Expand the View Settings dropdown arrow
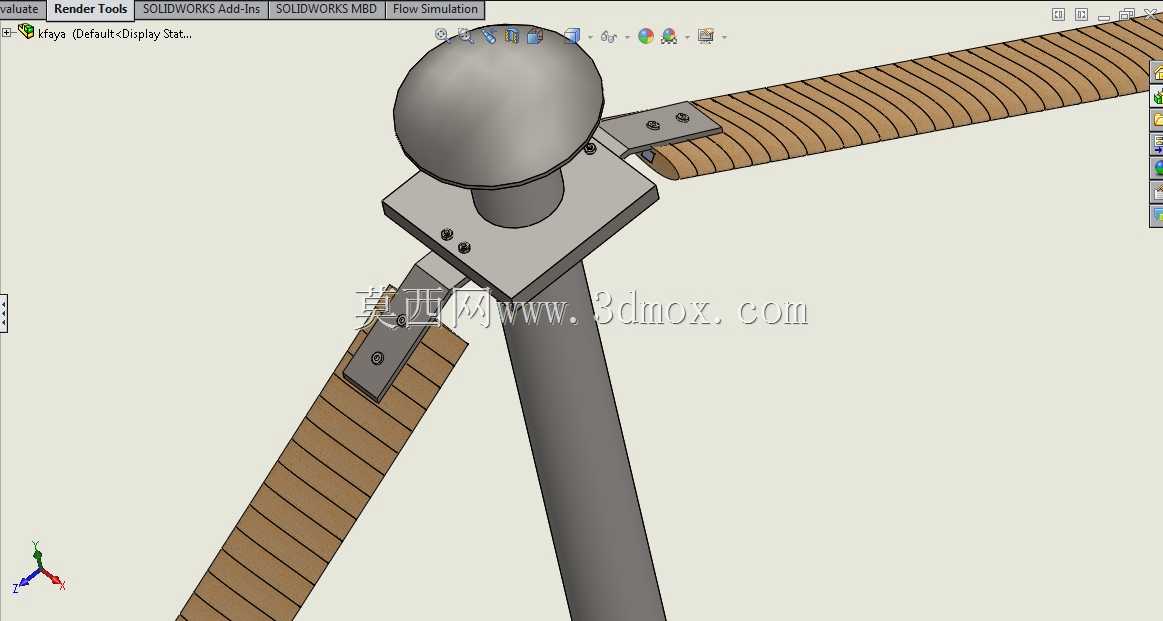 coord(724,36)
